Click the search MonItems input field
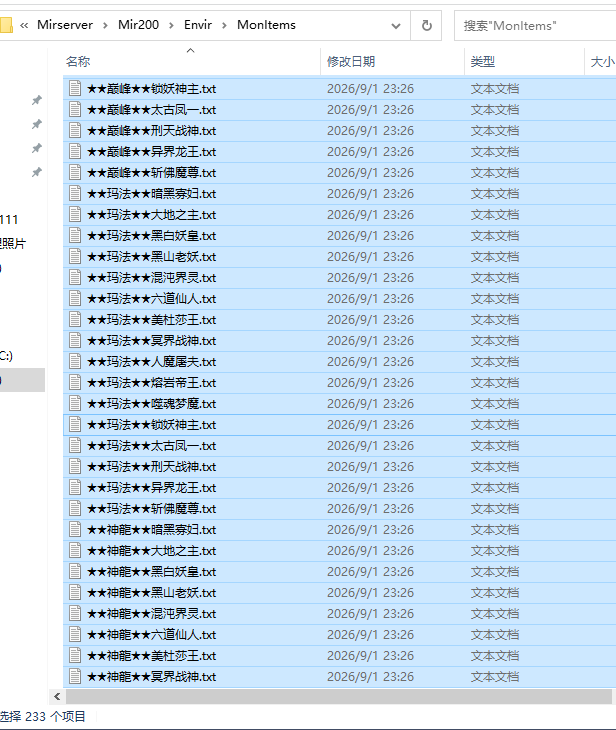Viewport: 616px width, 730px height. coord(535,26)
